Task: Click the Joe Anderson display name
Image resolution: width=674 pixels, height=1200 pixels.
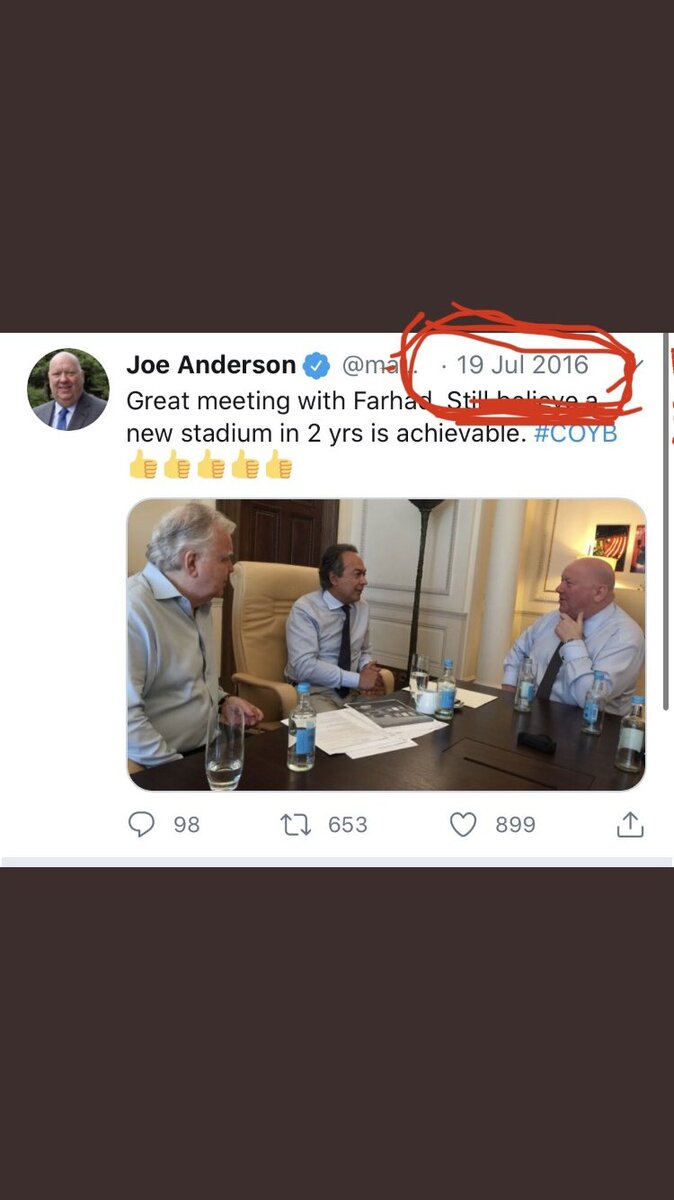Action: [211, 365]
